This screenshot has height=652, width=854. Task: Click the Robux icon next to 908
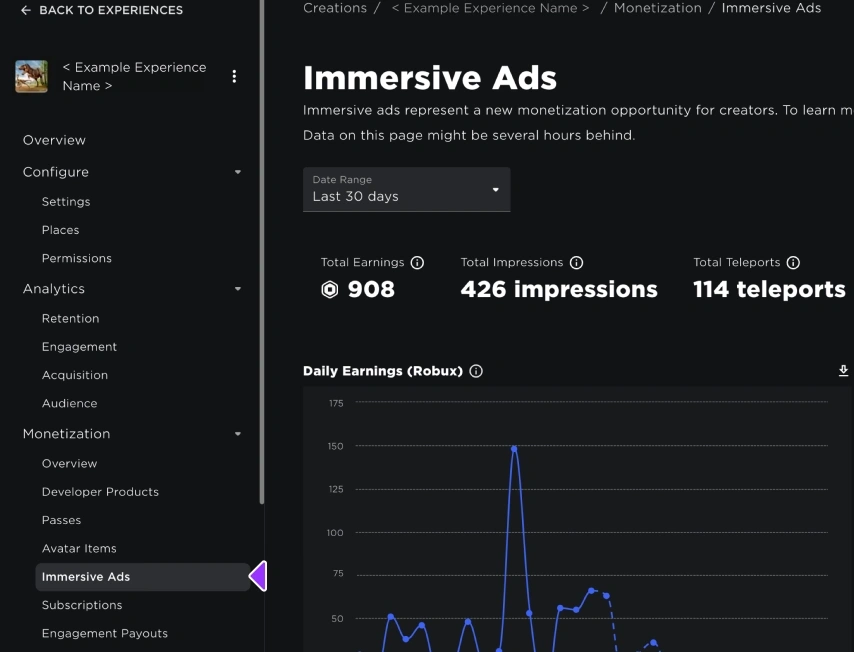pos(330,289)
